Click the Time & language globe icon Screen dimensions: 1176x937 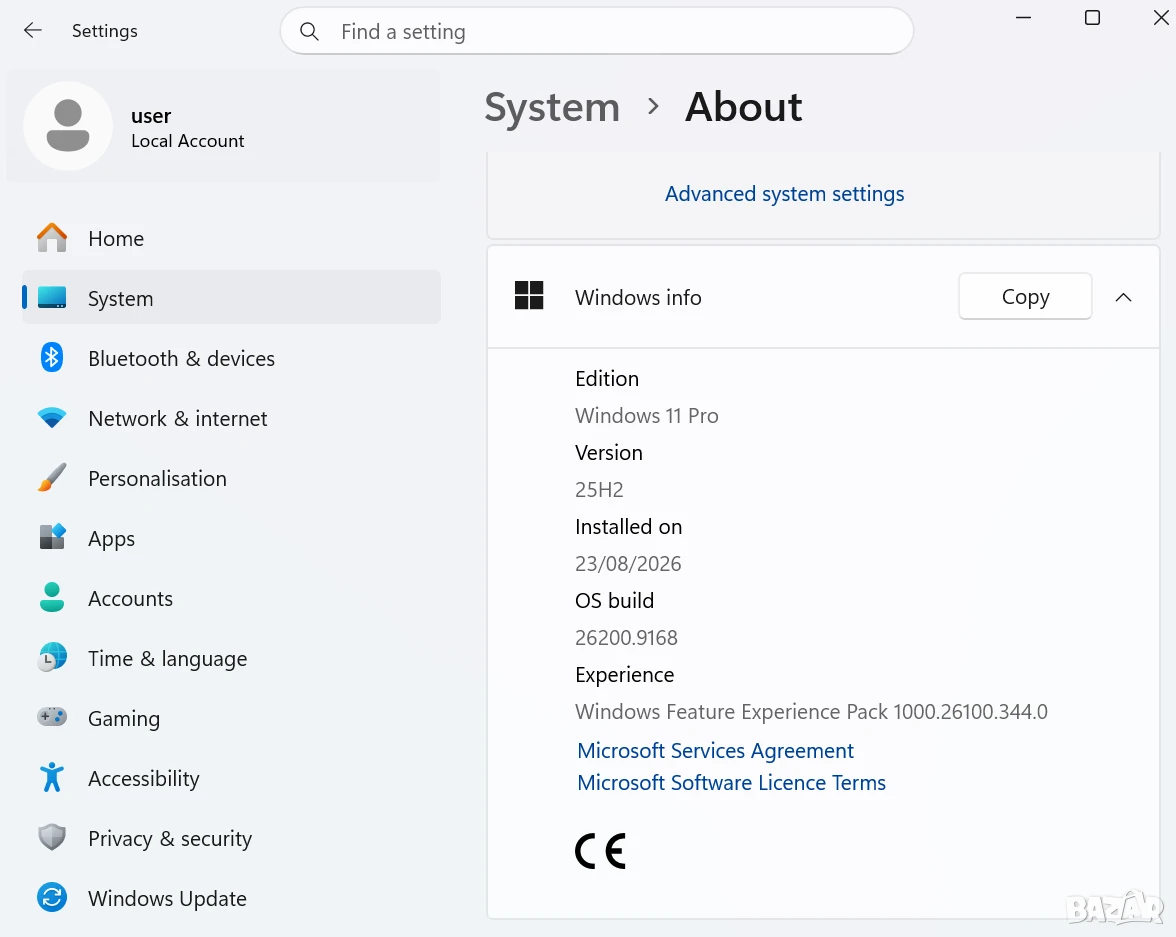tap(52, 657)
